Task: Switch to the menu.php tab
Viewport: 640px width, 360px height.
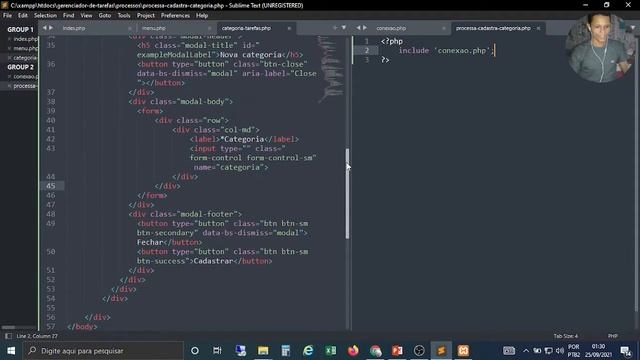Action: (153, 28)
